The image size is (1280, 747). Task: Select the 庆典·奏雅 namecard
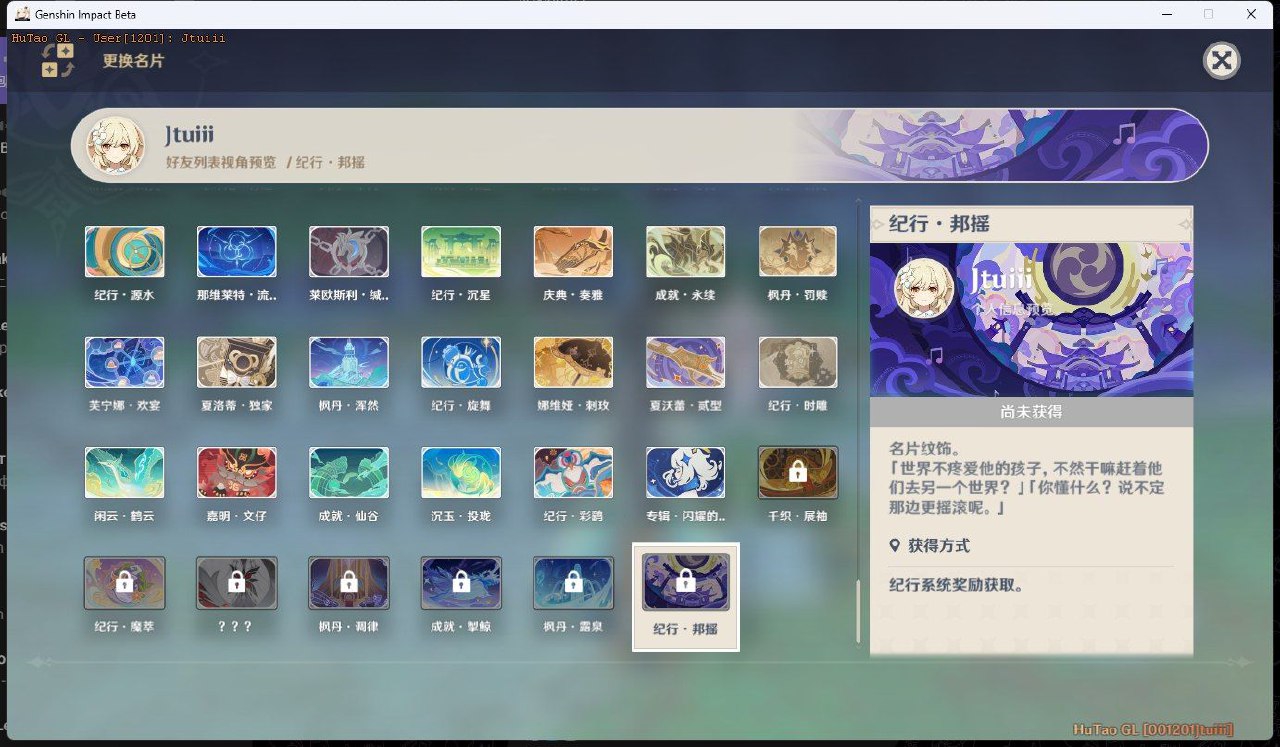click(573, 252)
